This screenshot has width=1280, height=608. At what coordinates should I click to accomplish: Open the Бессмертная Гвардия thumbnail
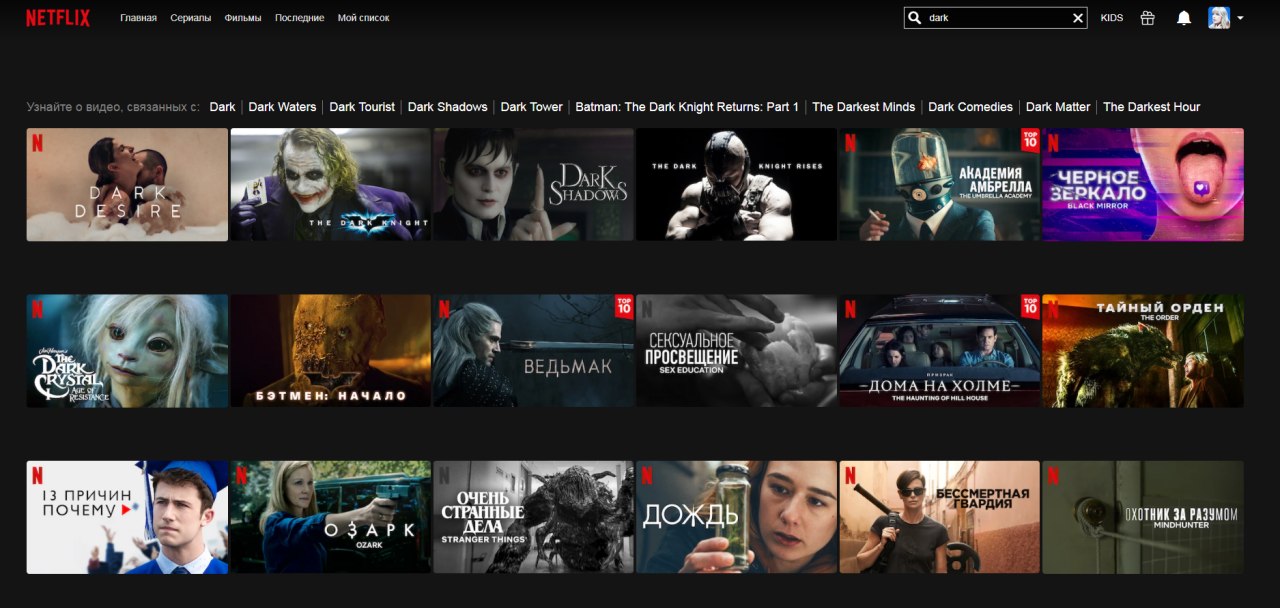[x=939, y=517]
